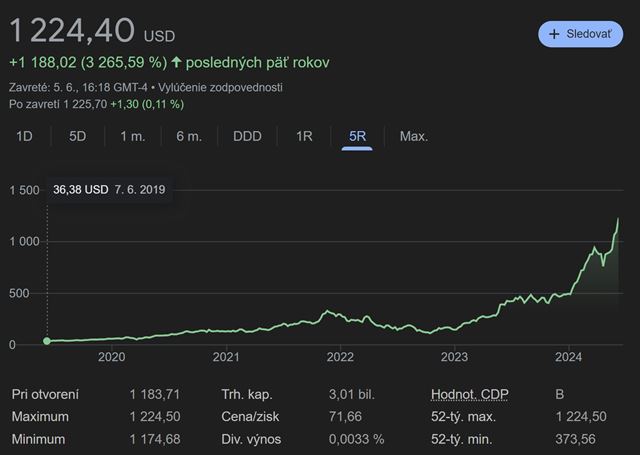Click the 2022 x-axis label
This screenshot has height=455, width=640.
(340, 357)
